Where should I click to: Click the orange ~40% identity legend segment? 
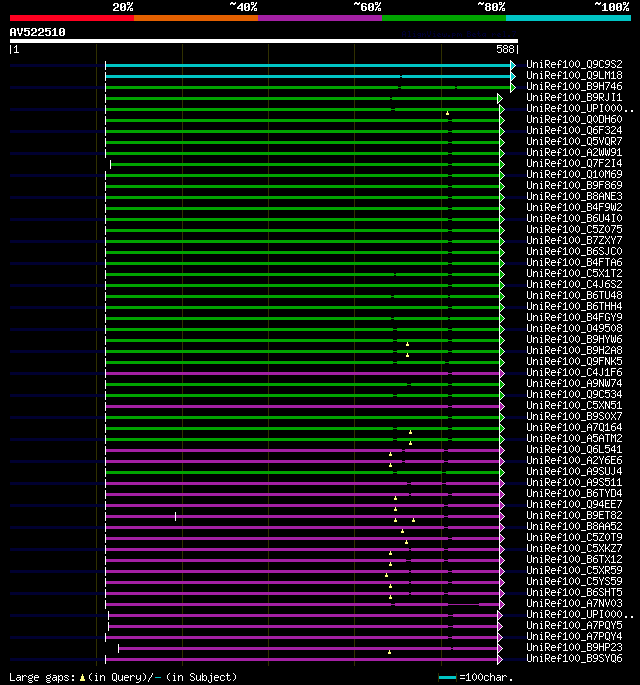coord(196,18)
